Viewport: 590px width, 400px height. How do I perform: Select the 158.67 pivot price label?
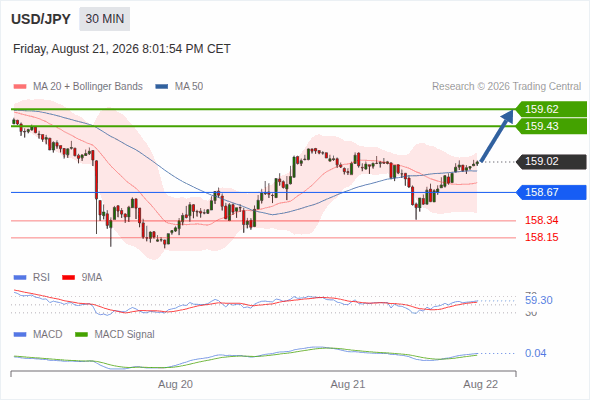pyautogui.click(x=551, y=192)
